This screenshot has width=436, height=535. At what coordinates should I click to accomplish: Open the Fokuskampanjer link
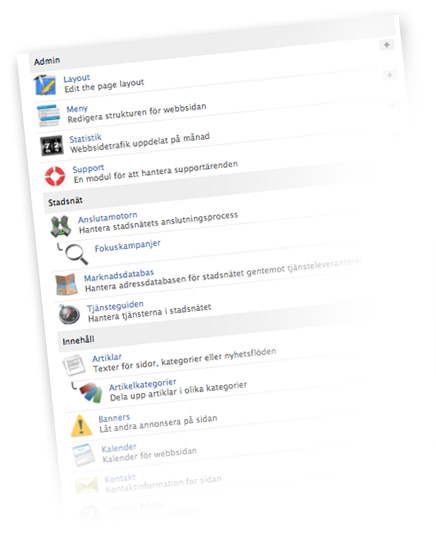tap(128, 246)
